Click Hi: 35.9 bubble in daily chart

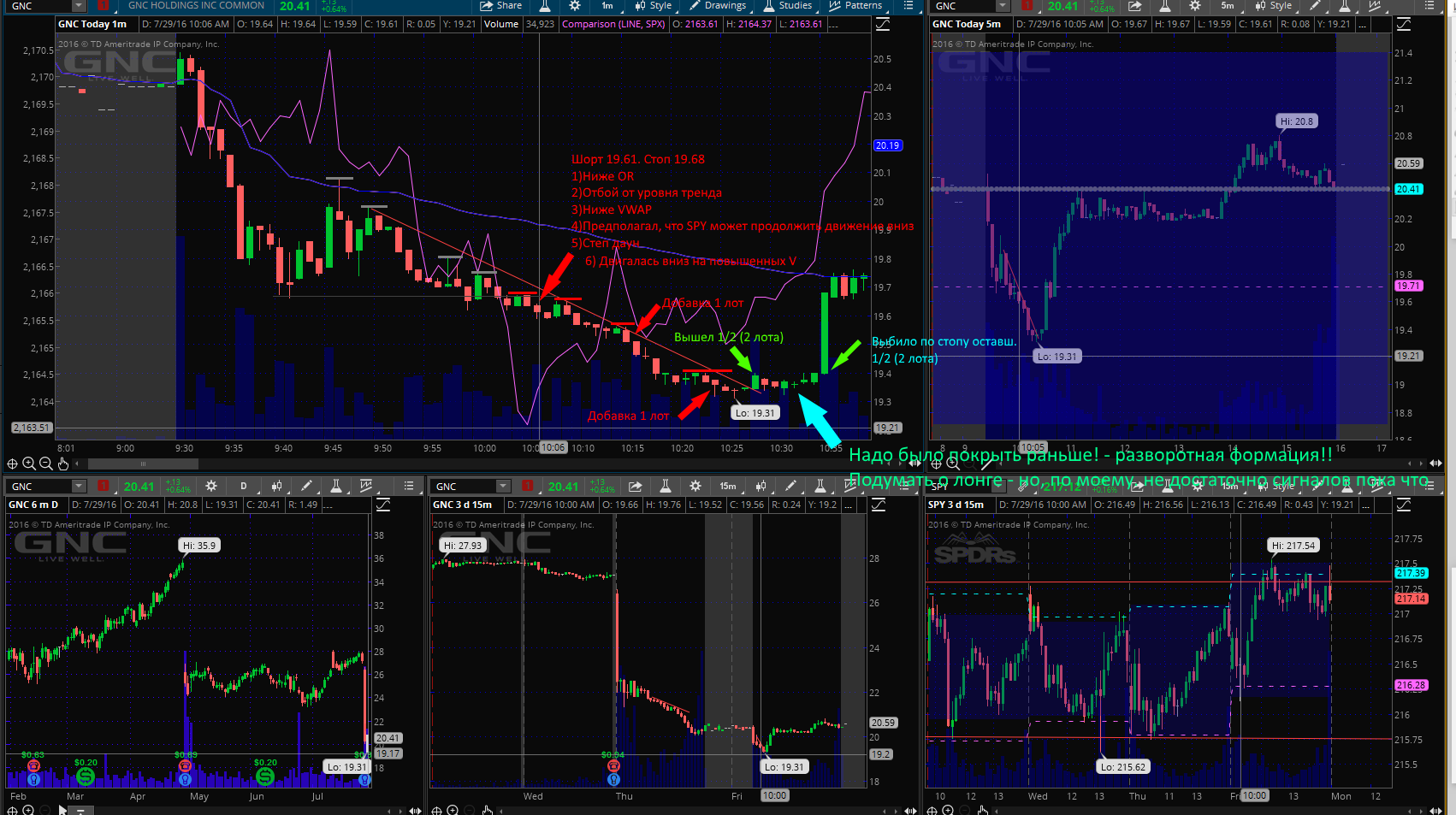[199, 545]
